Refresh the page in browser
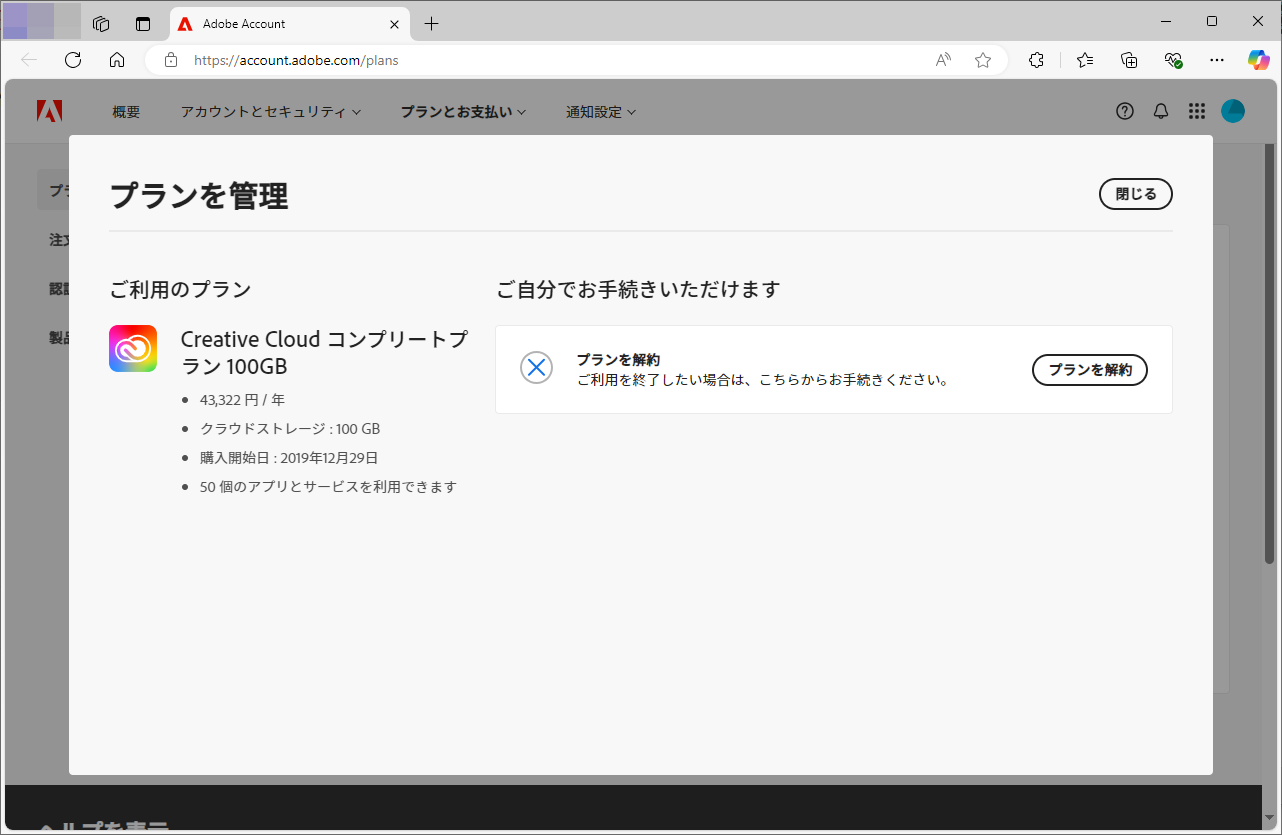The image size is (1282, 835). 73,60
